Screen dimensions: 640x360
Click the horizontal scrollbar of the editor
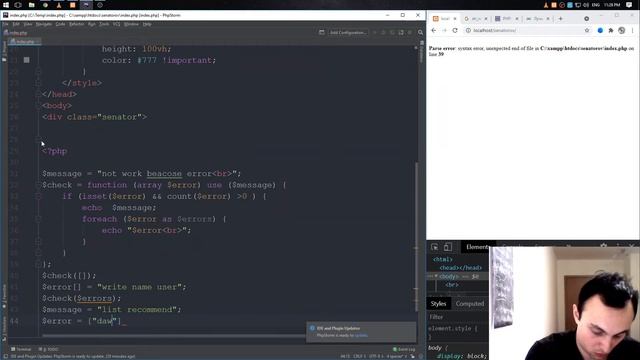coord(173,336)
